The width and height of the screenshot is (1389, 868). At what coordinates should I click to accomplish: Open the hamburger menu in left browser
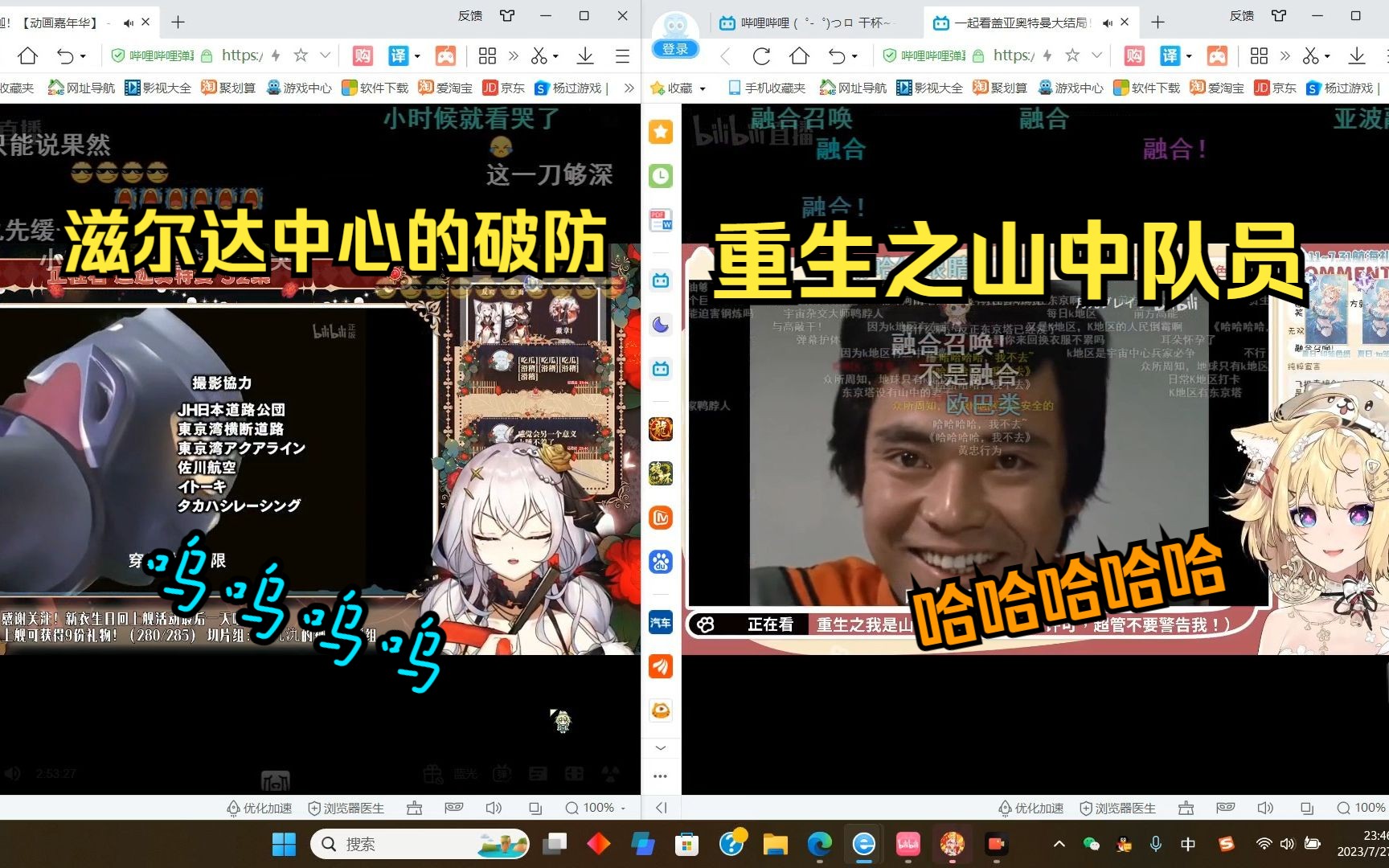[x=622, y=55]
